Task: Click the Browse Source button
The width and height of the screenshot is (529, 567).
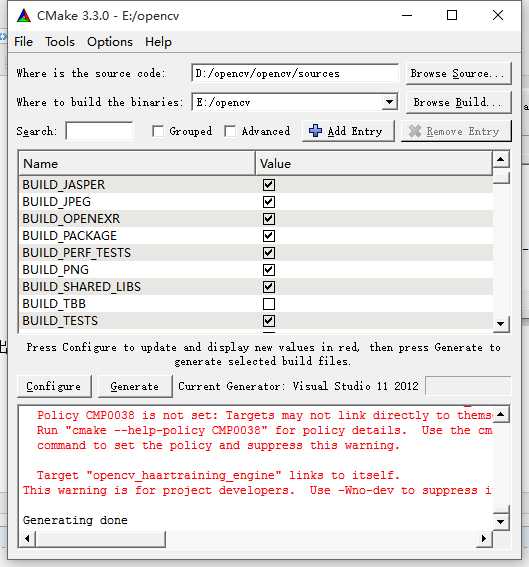Action: pyautogui.click(x=458, y=74)
